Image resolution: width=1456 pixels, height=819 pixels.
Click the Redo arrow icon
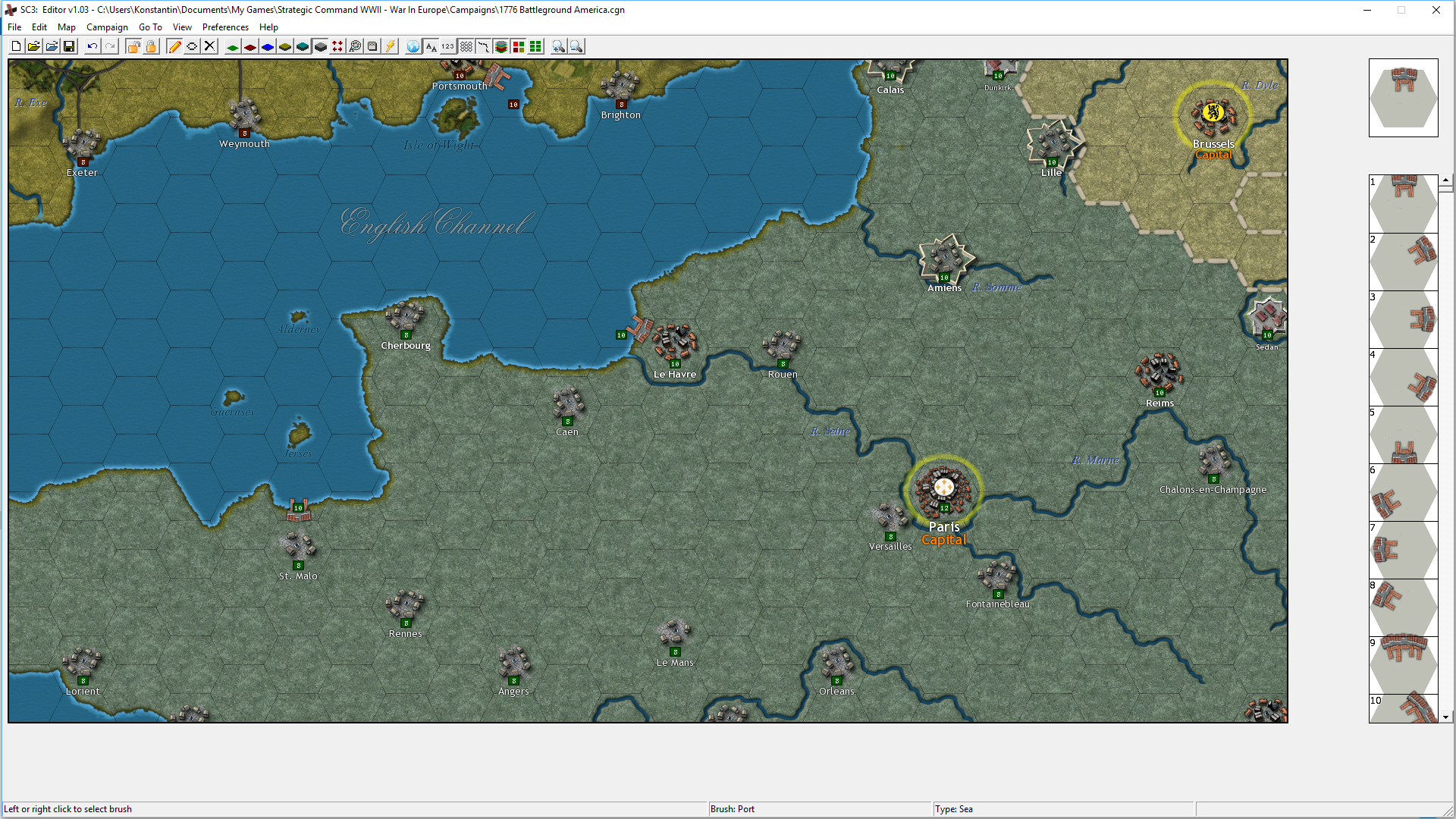[110, 47]
